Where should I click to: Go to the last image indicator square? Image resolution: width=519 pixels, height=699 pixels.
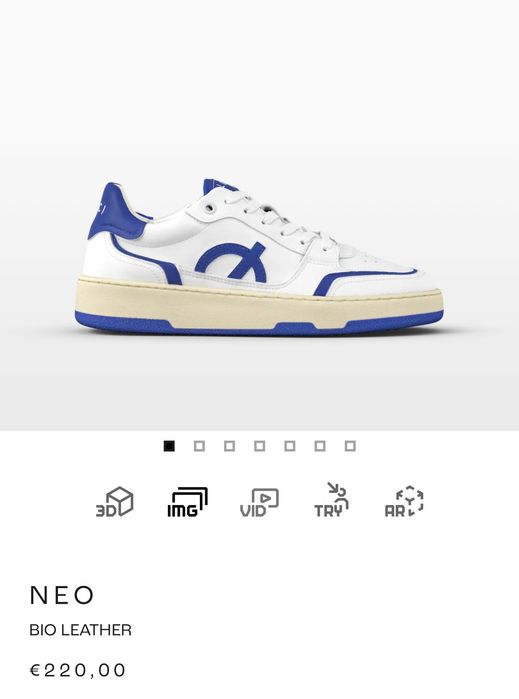350,446
